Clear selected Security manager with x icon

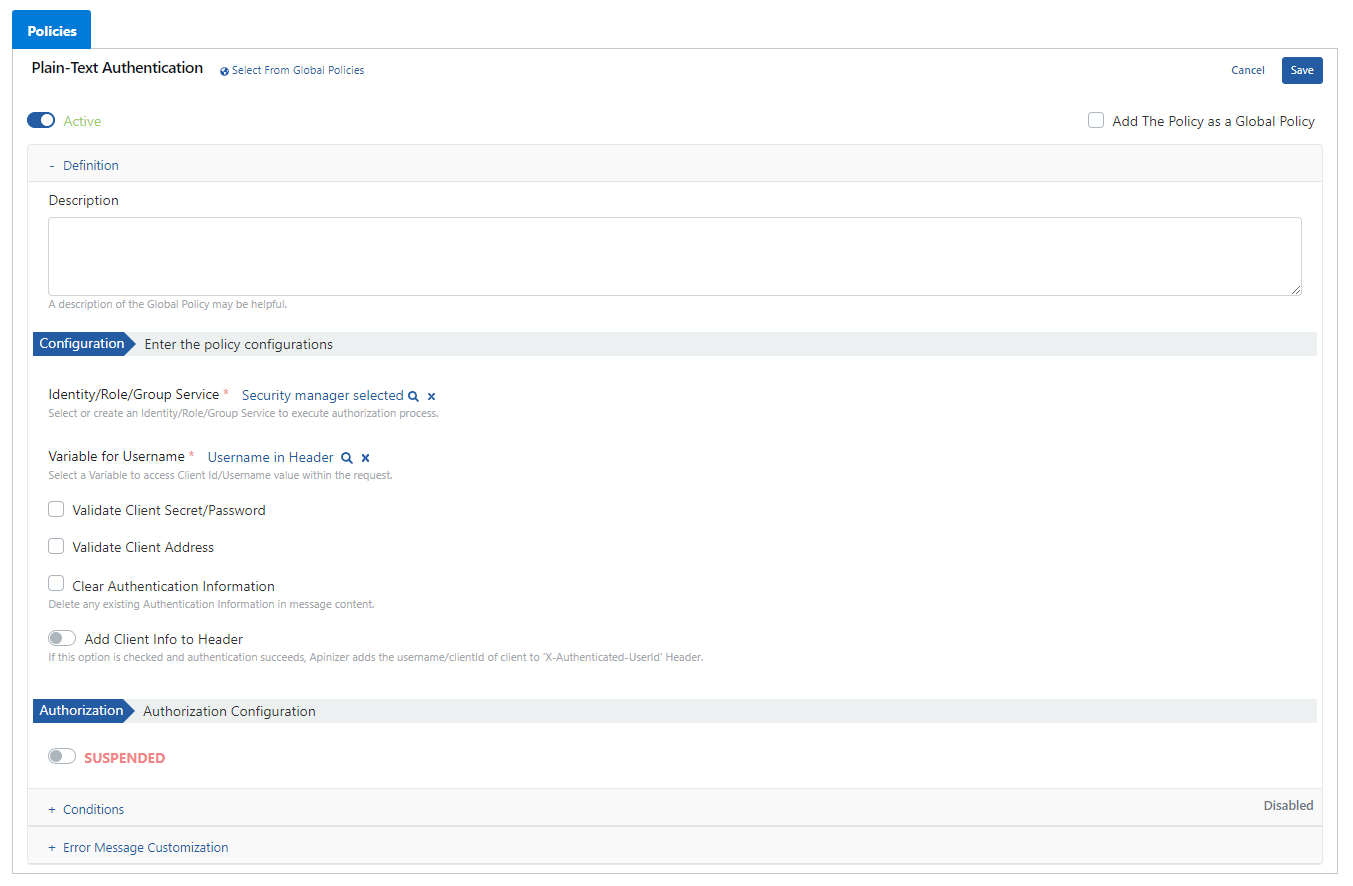coord(431,396)
